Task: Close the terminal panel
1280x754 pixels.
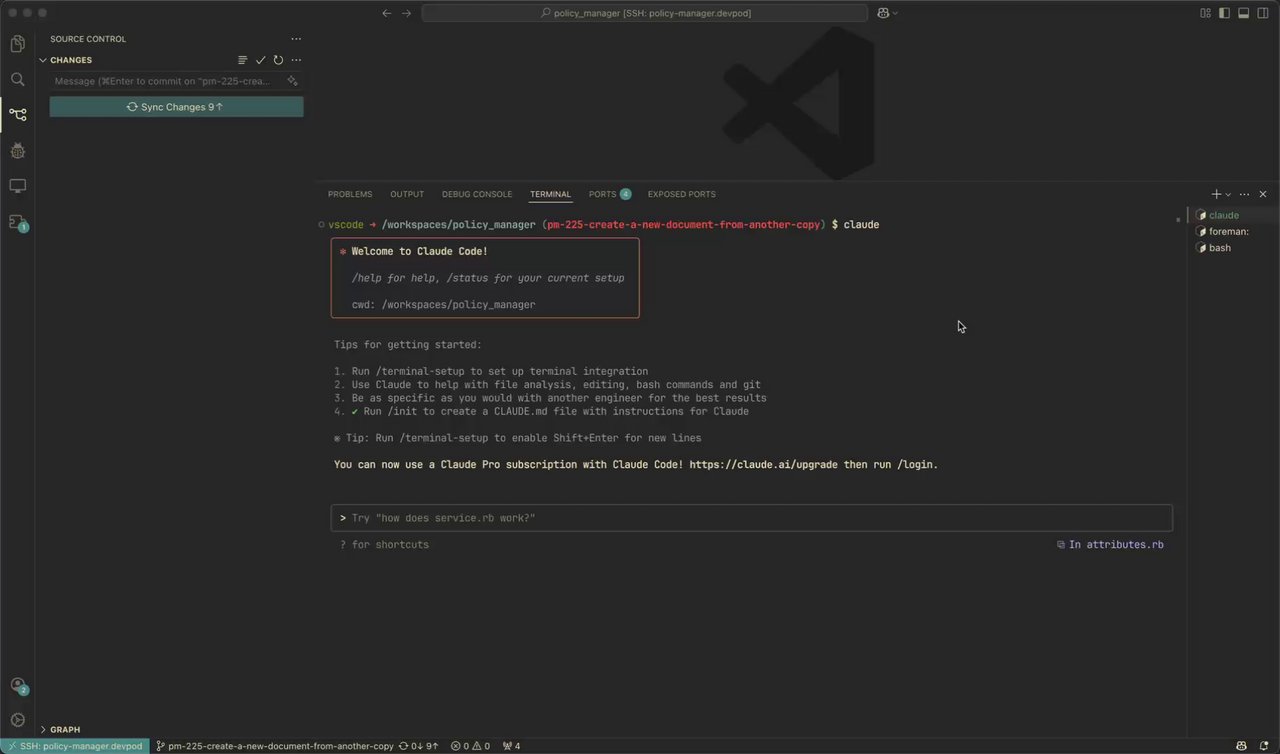Action: [1263, 194]
